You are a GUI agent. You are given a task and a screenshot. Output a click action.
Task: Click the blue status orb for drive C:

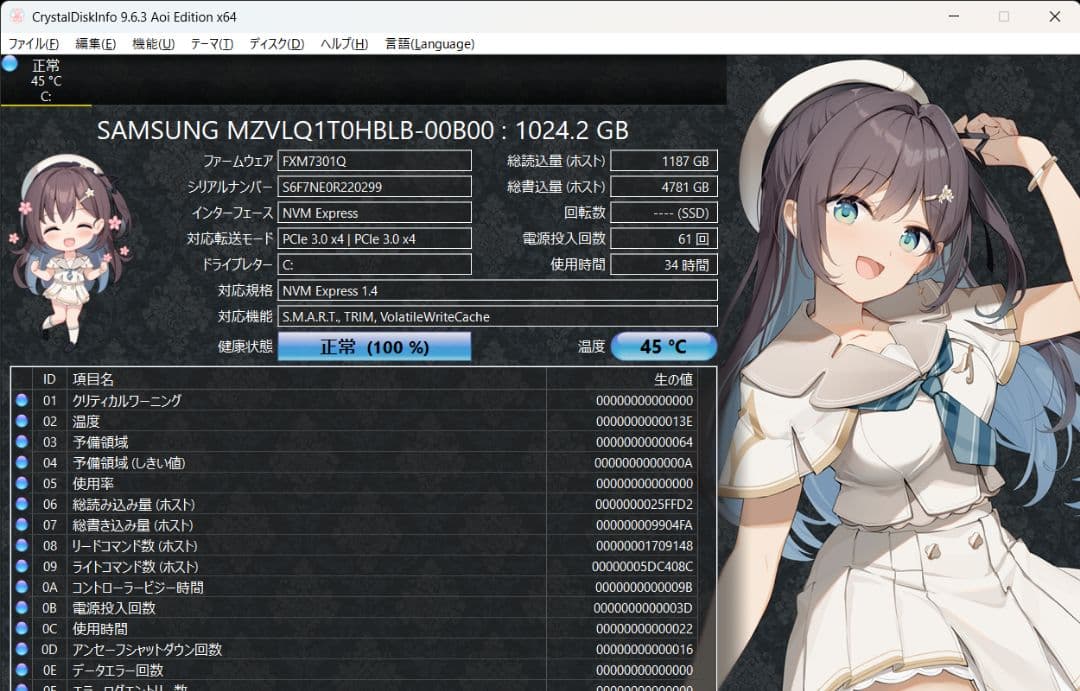coord(10,64)
